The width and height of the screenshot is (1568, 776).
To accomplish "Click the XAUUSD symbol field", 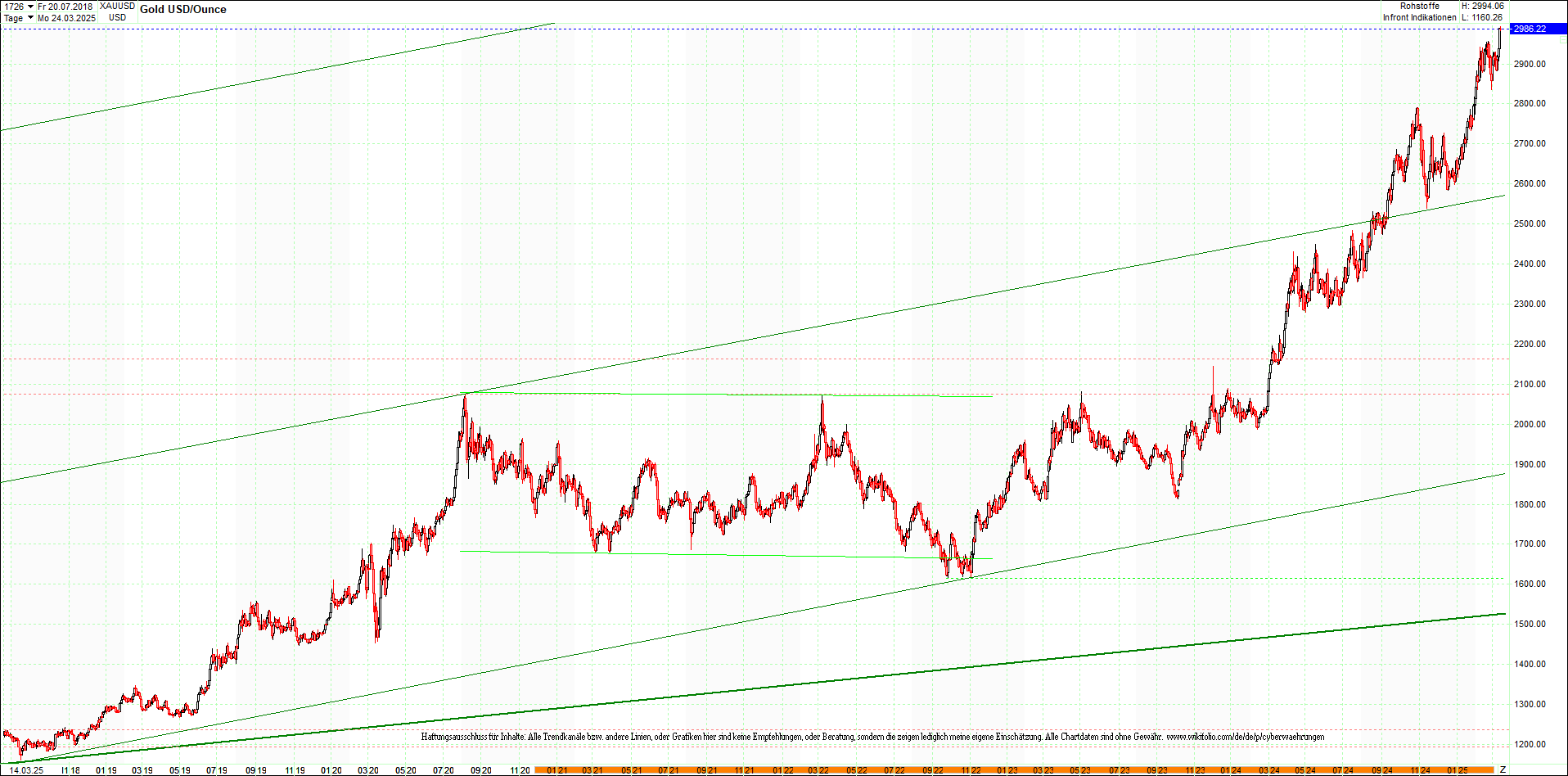I will [116, 6].
